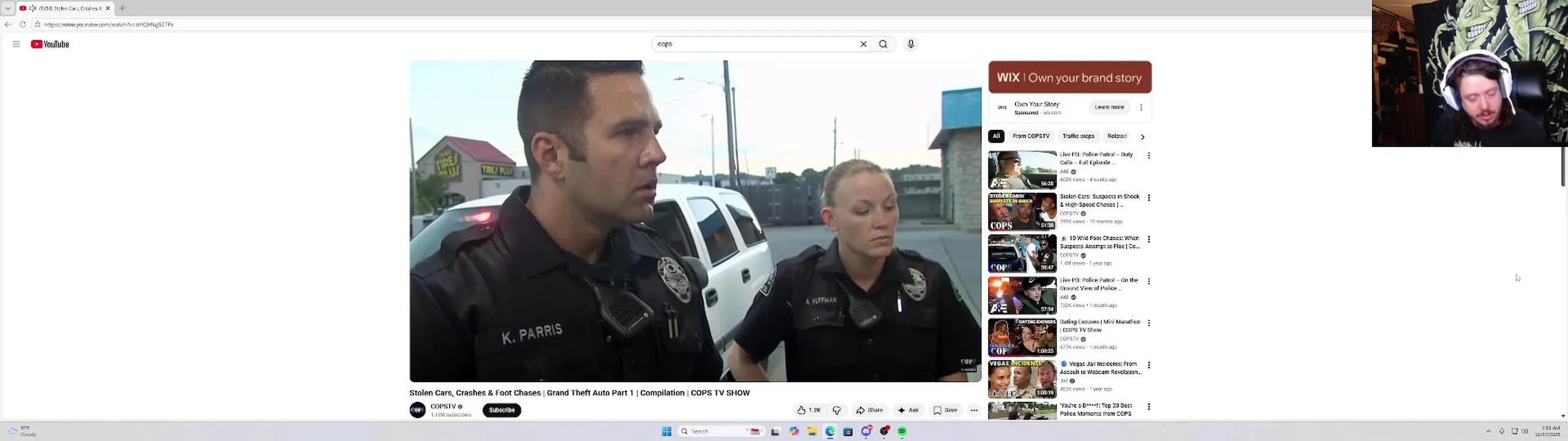Open 10 Wild Foot Chases video title

1100,242
